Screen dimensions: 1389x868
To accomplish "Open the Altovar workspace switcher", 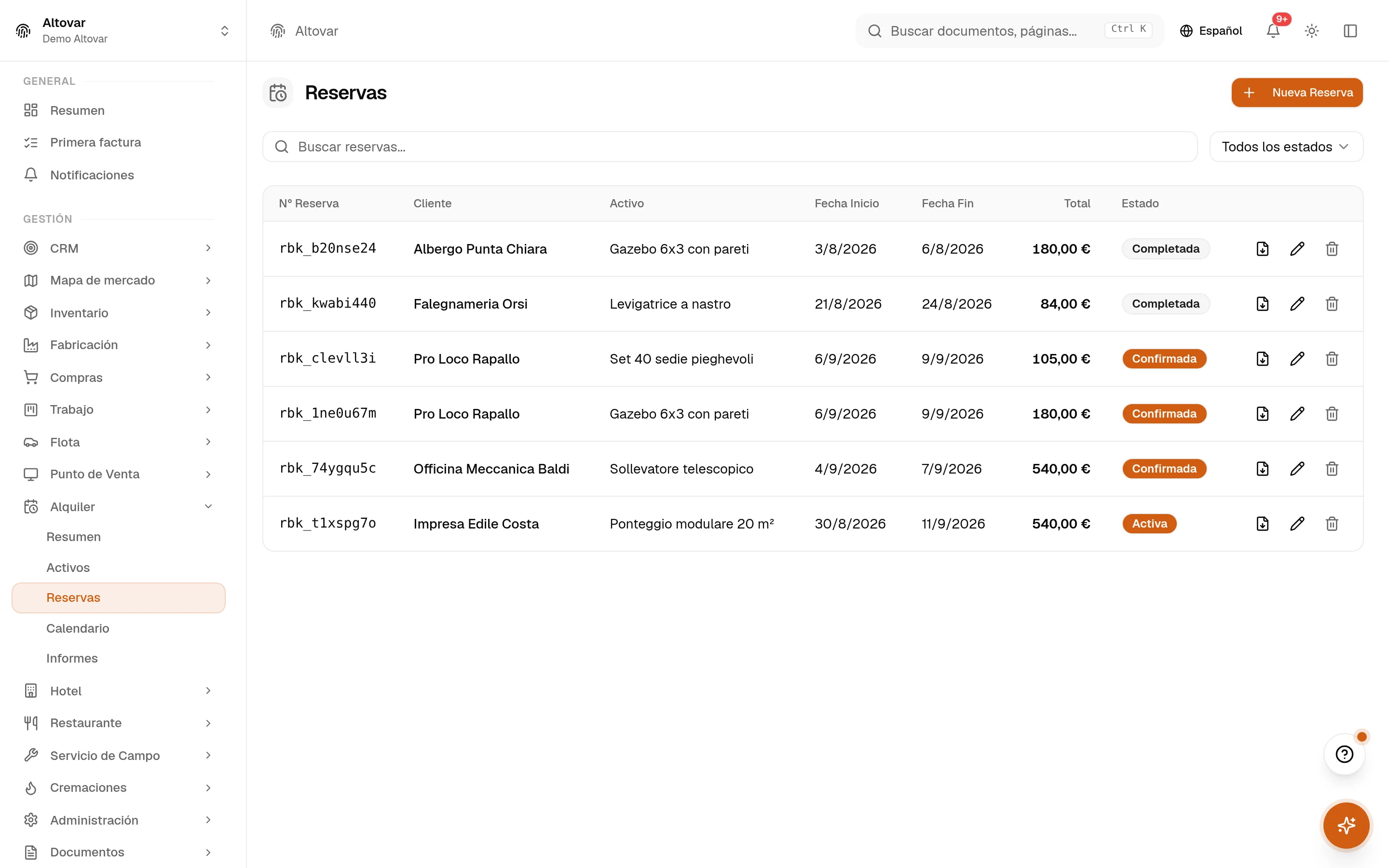I will pyautogui.click(x=123, y=30).
